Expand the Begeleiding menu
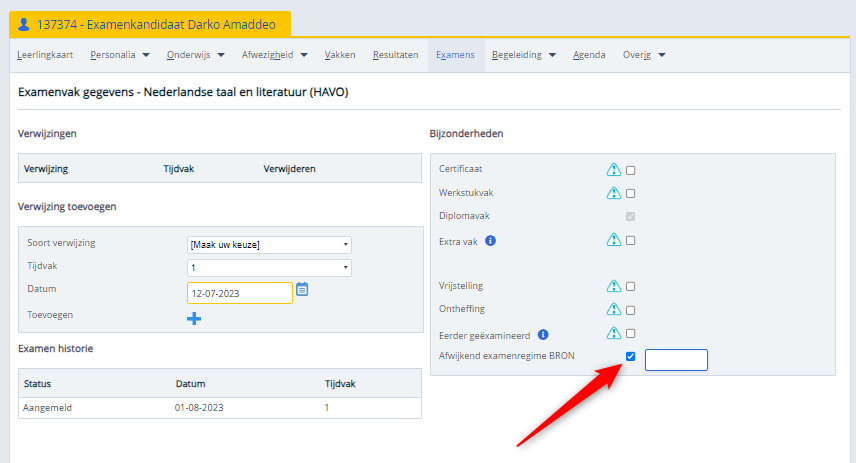Screen dimensions: 856x463 point(524,55)
